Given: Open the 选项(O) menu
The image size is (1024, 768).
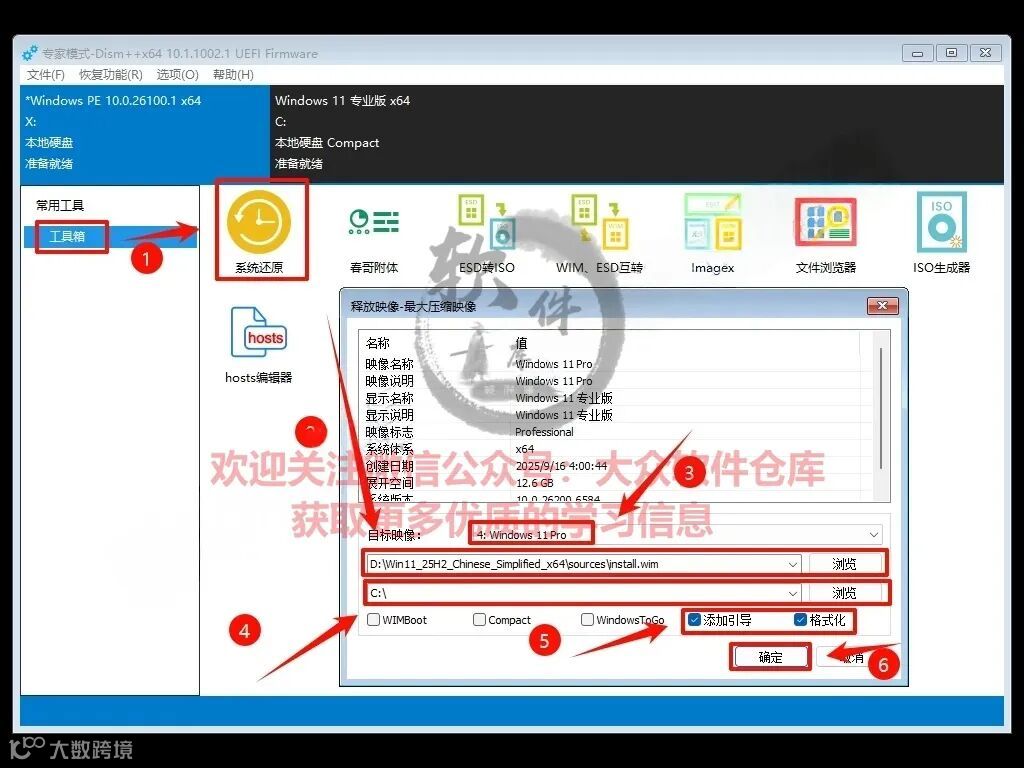Looking at the screenshot, I should point(178,74).
